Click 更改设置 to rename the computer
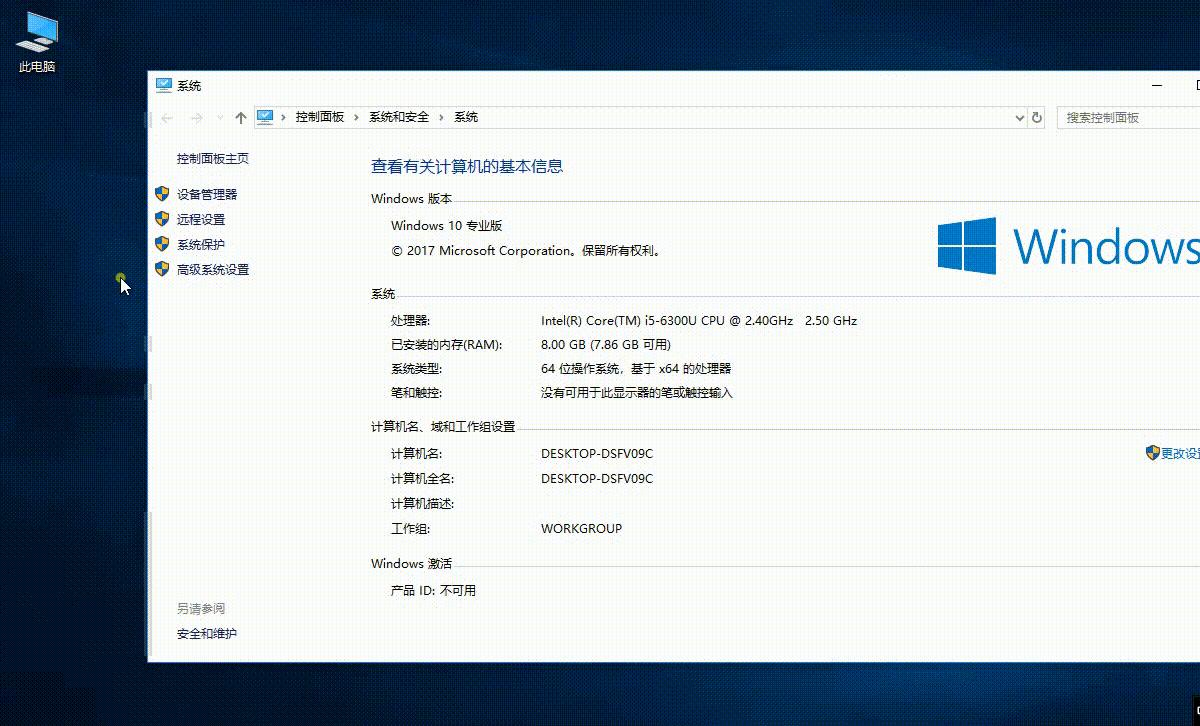 pyautogui.click(x=1180, y=453)
